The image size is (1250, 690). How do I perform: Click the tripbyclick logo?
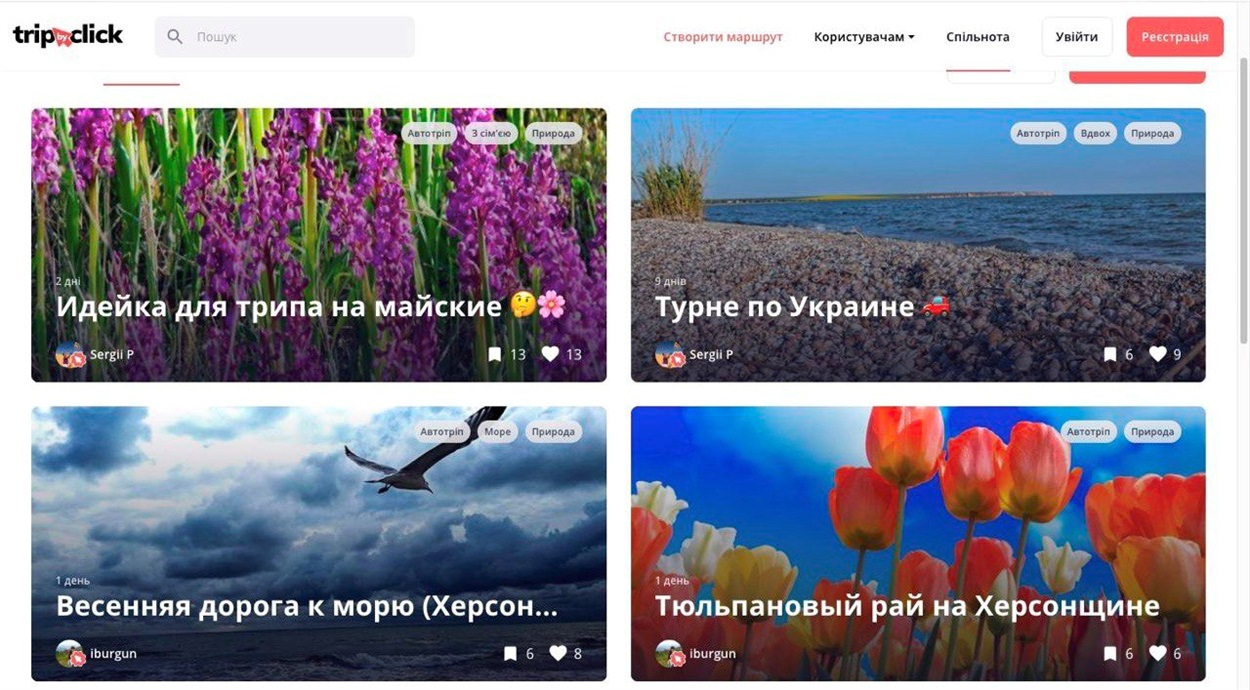click(68, 36)
